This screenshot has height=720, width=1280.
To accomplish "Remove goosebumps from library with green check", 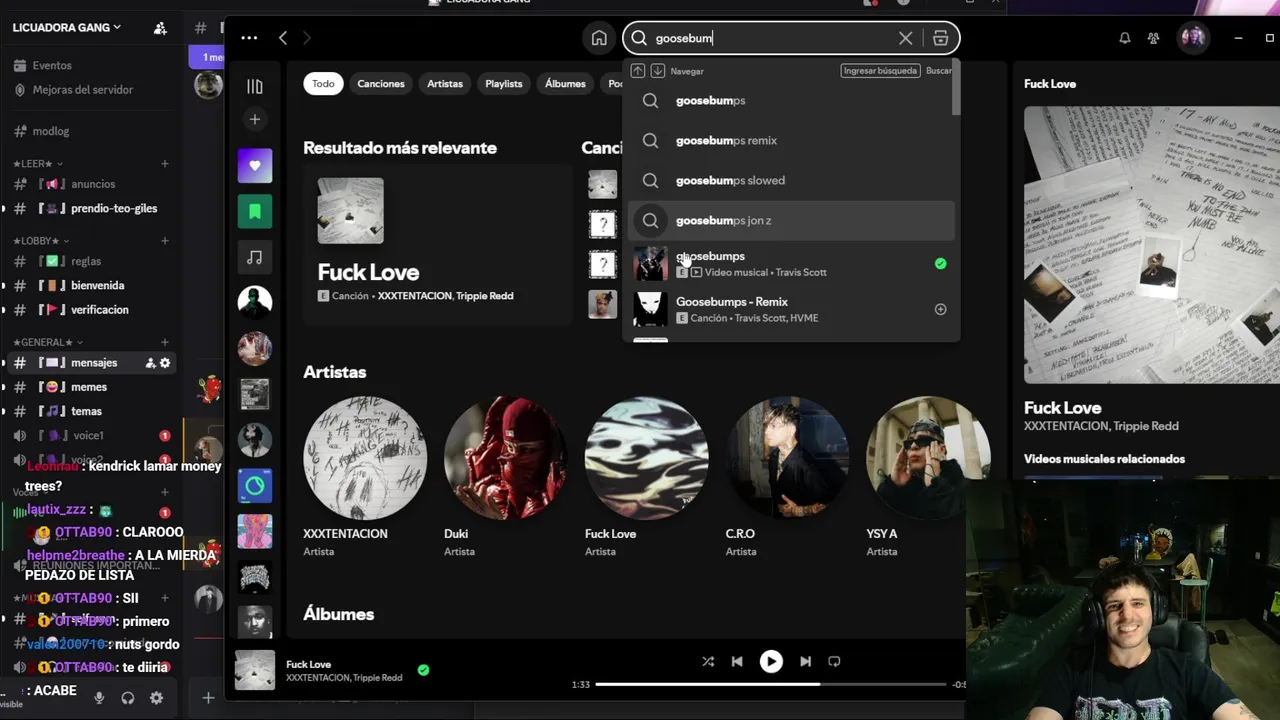I will click(940, 264).
